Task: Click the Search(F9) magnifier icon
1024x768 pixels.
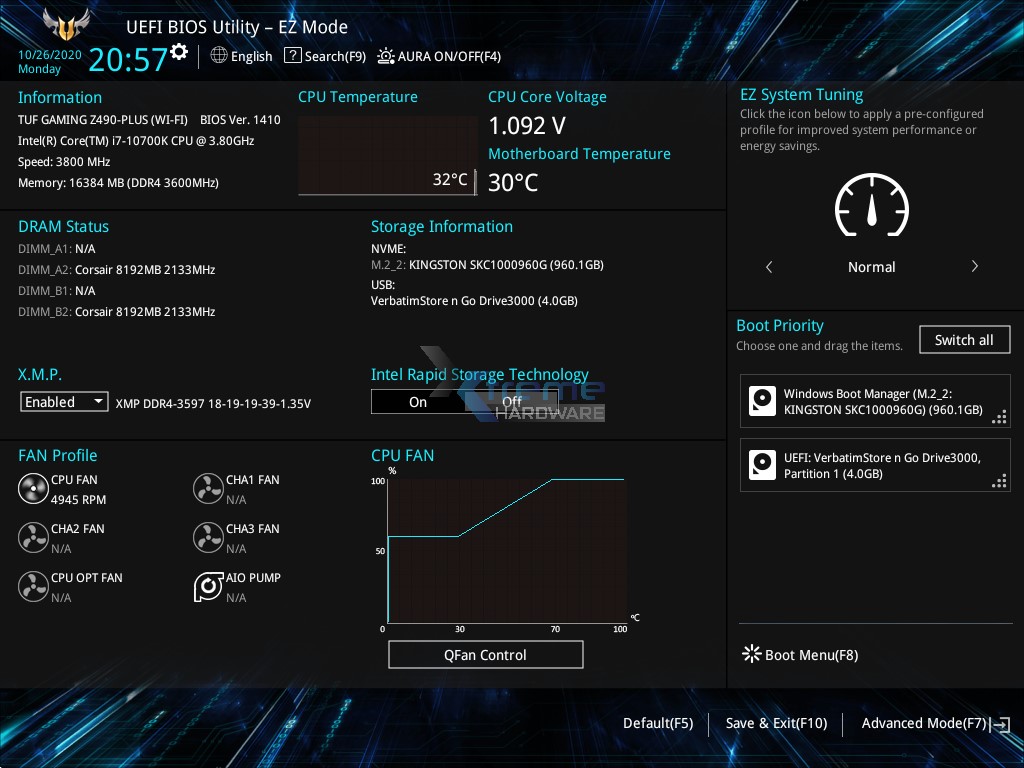Action: pos(292,56)
